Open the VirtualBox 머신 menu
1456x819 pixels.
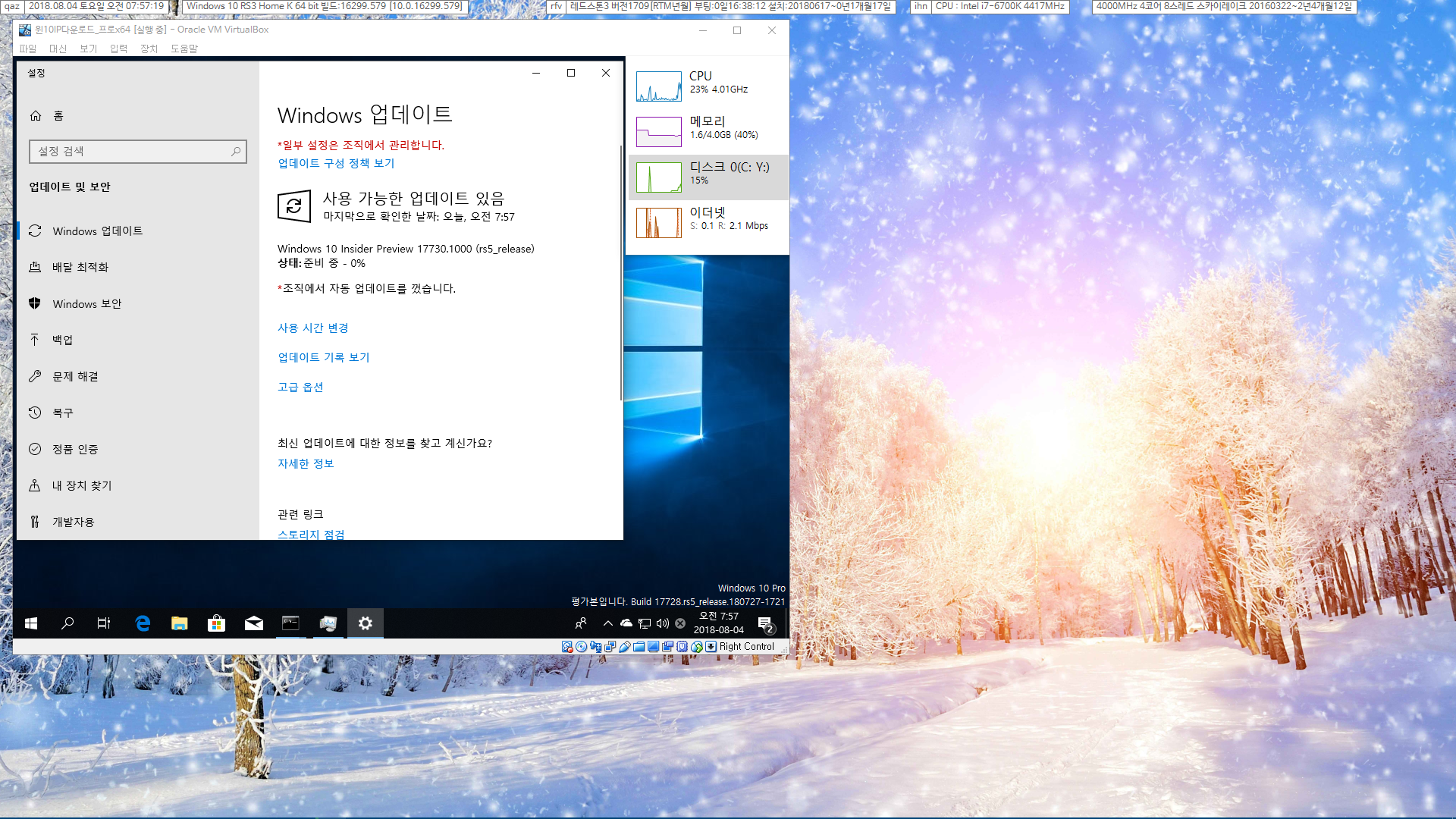coord(58,49)
